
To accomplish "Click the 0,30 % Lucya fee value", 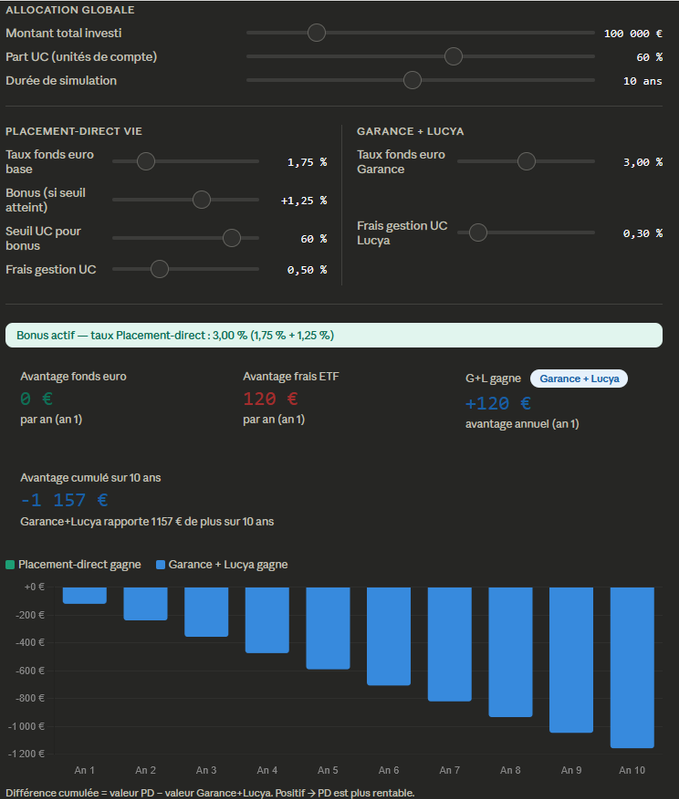I will tap(643, 233).
